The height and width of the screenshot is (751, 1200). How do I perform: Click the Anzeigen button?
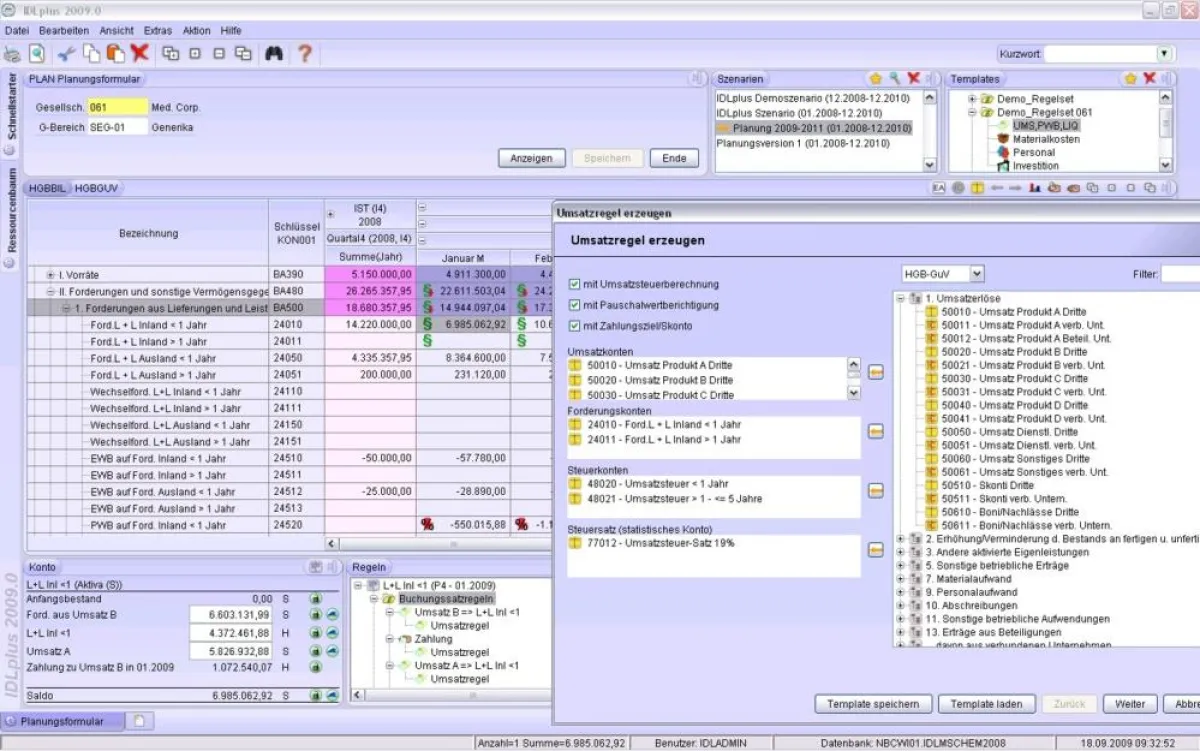point(531,158)
